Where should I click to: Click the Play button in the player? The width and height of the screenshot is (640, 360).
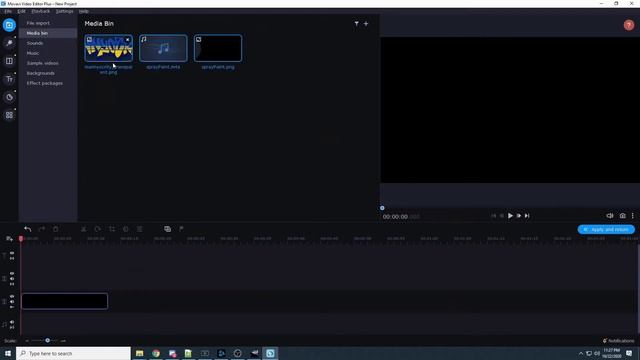pos(510,216)
